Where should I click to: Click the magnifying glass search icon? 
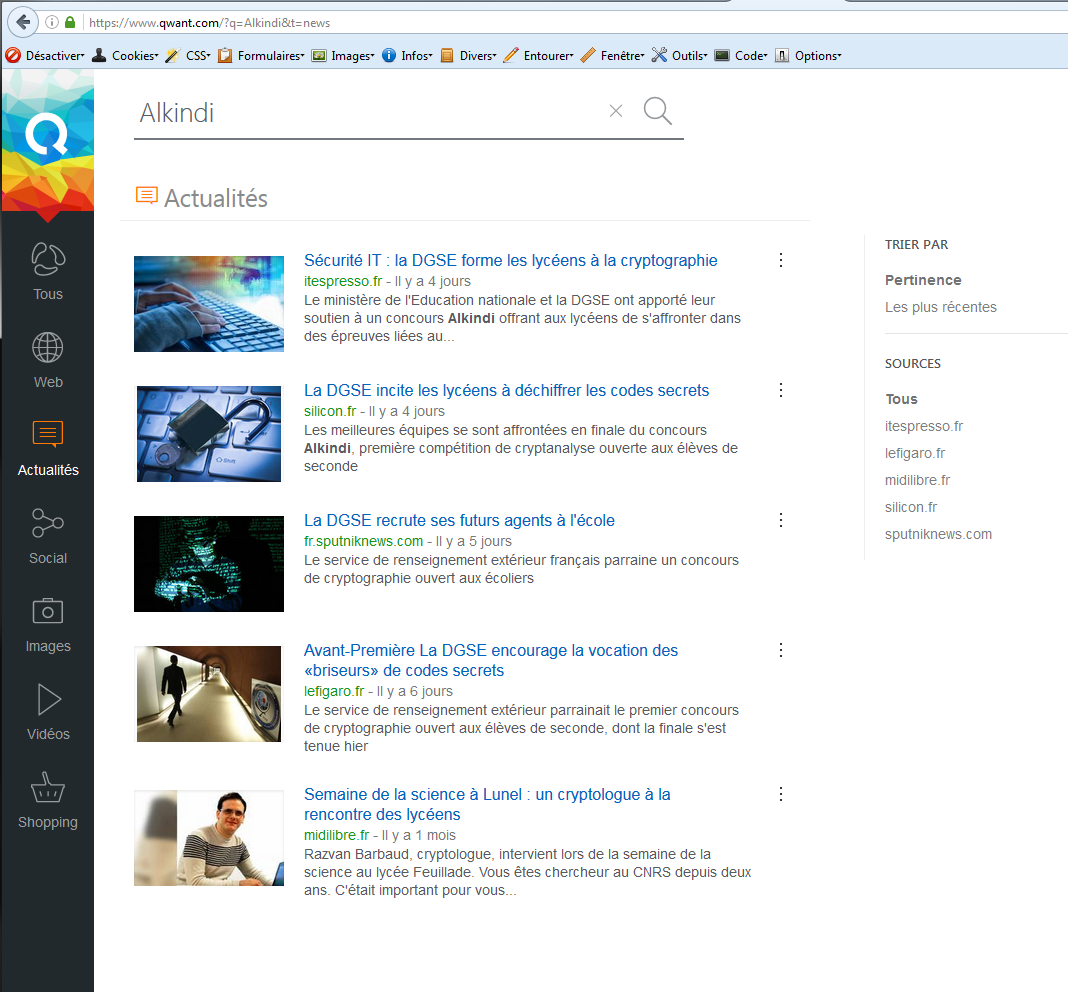pos(657,111)
